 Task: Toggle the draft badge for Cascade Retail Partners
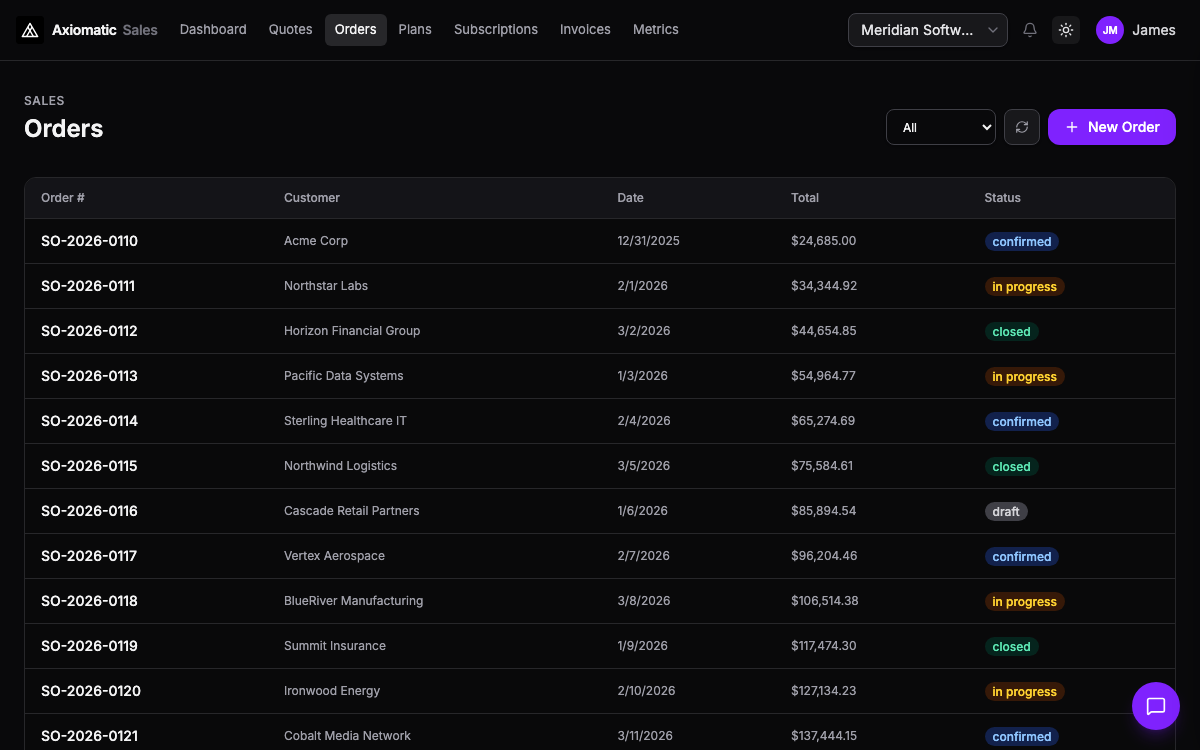click(x=1006, y=511)
